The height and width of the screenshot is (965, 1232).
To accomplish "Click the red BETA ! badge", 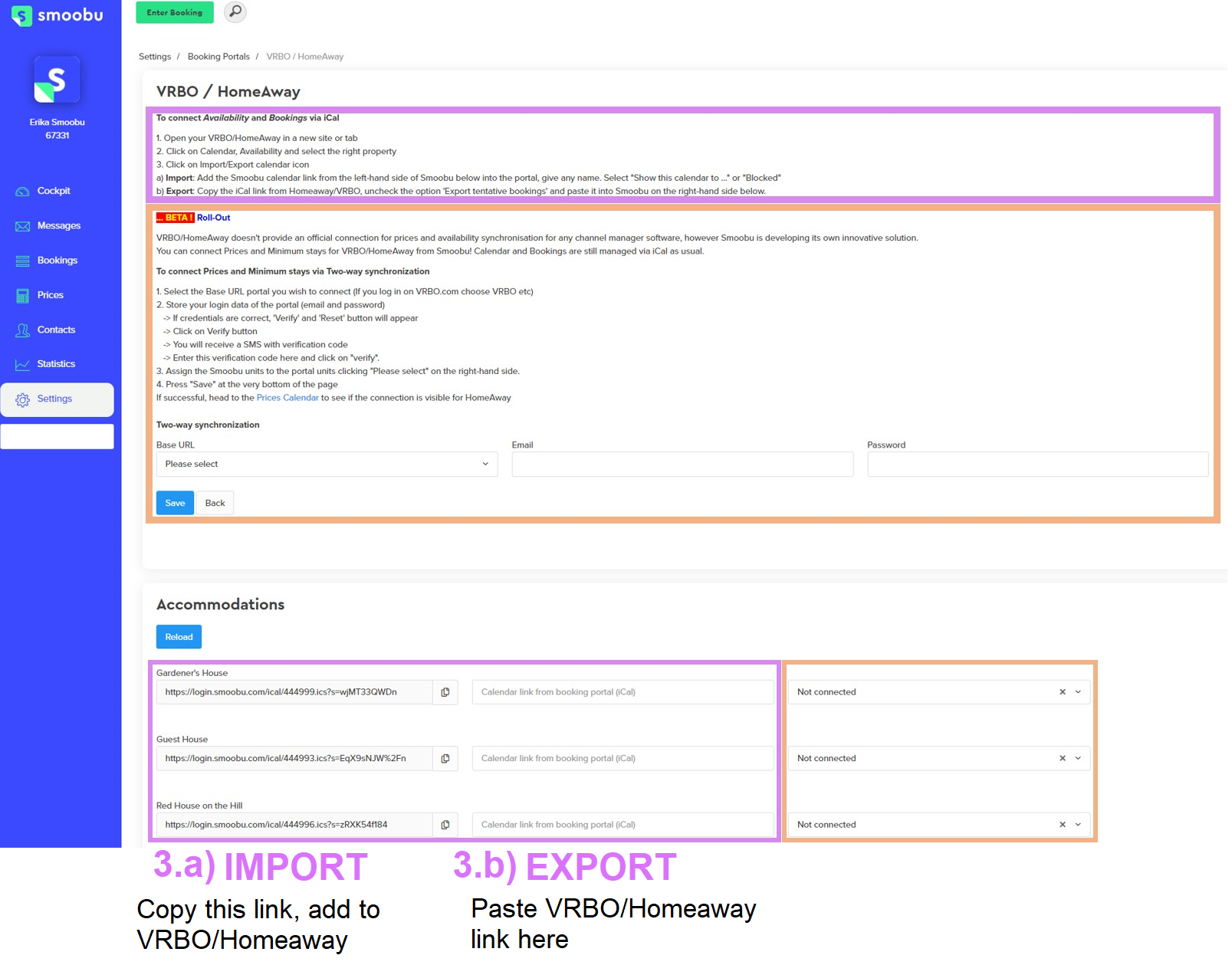I will click(x=176, y=218).
